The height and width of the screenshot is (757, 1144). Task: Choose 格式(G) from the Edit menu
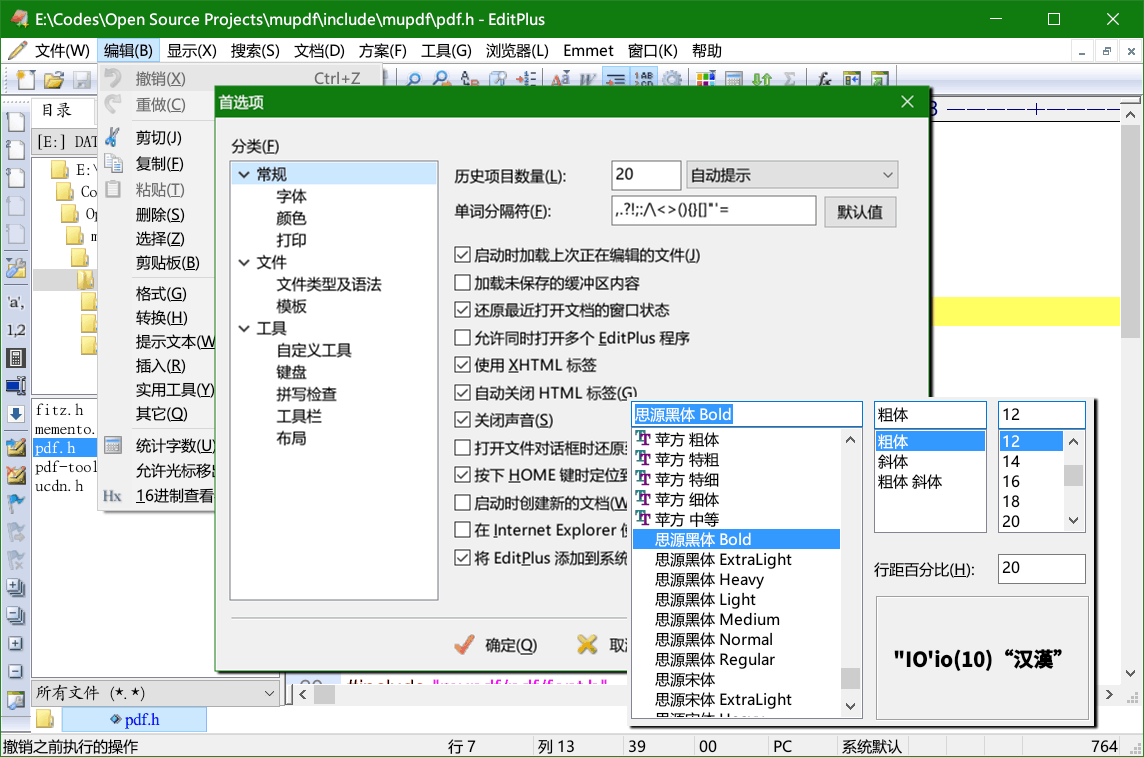point(161,294)
